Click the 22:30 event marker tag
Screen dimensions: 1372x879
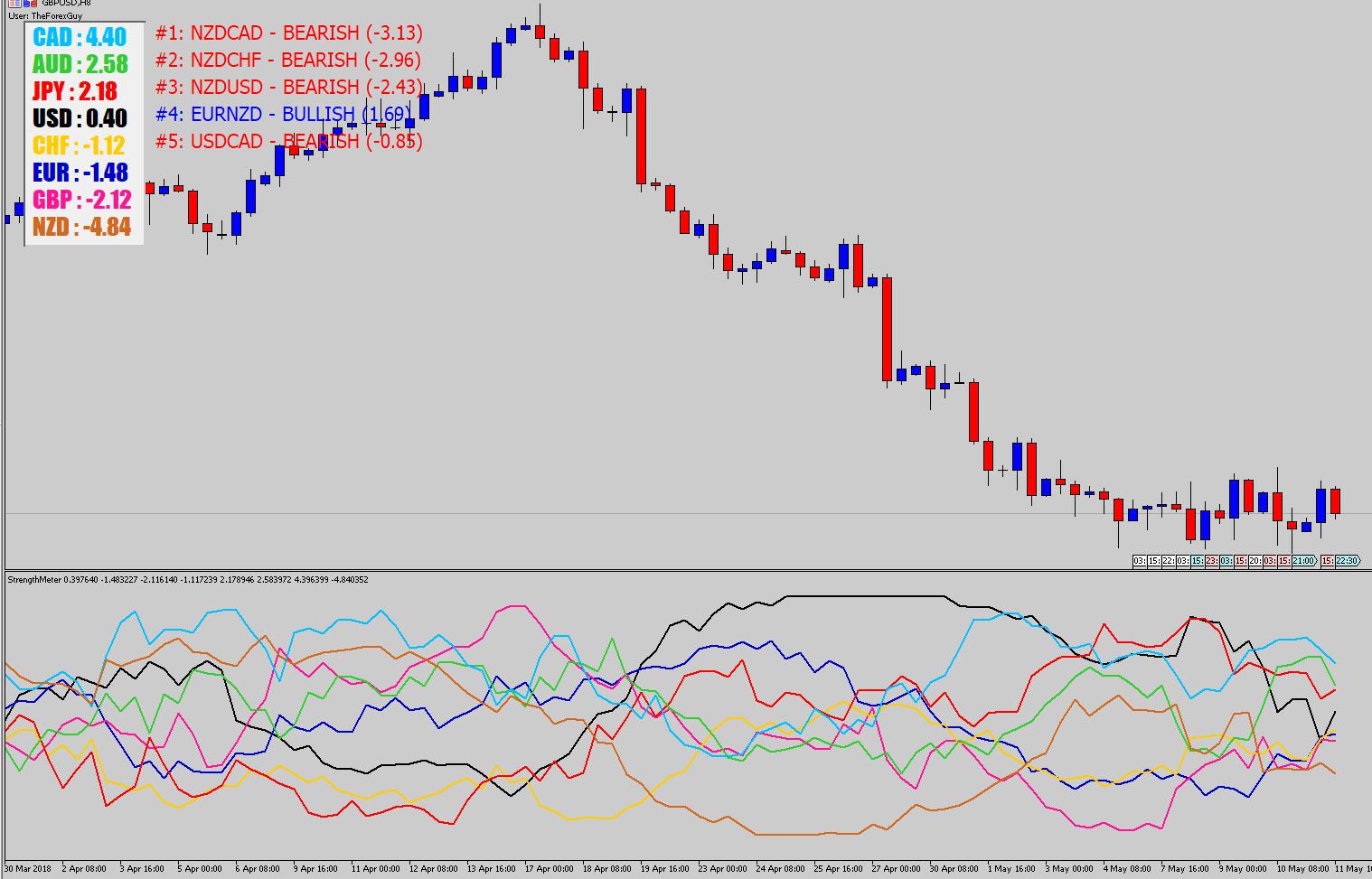(x=1348, y=561)
